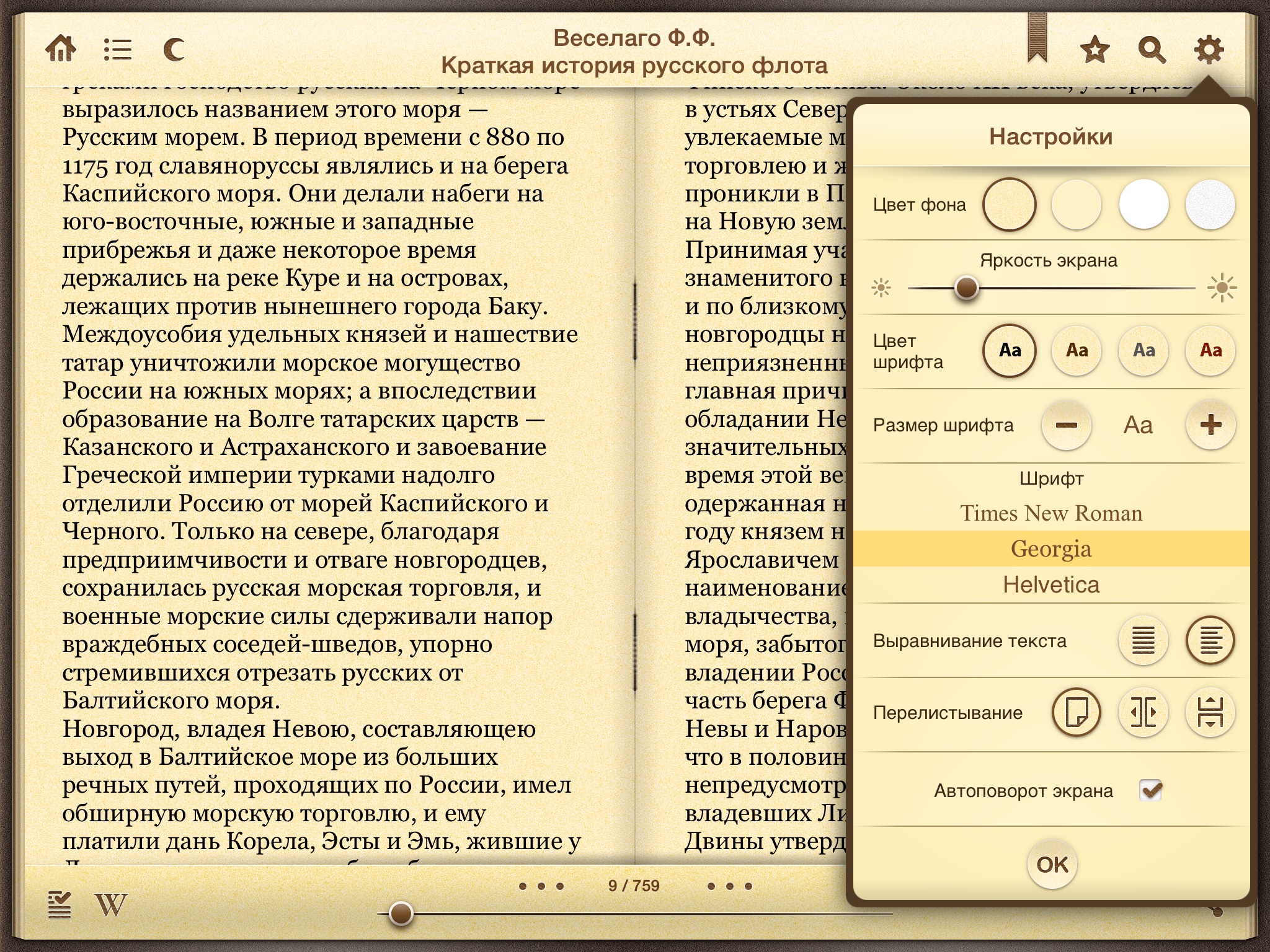Open the table of contents list
This screenshot has width=1270, height=952.
coord(117,49)
